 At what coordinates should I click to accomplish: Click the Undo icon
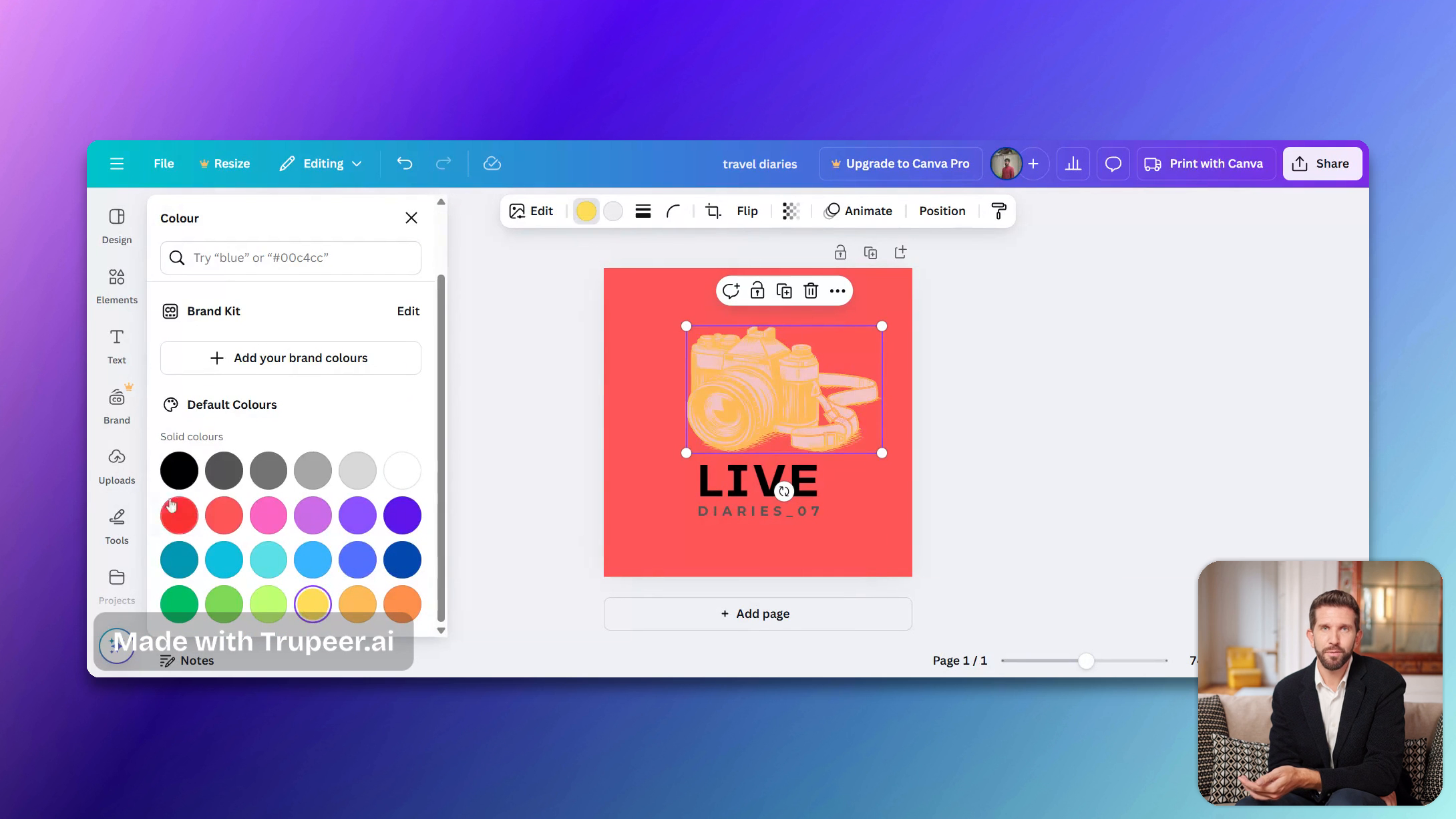pyautogui.click(x=404, y=163)
